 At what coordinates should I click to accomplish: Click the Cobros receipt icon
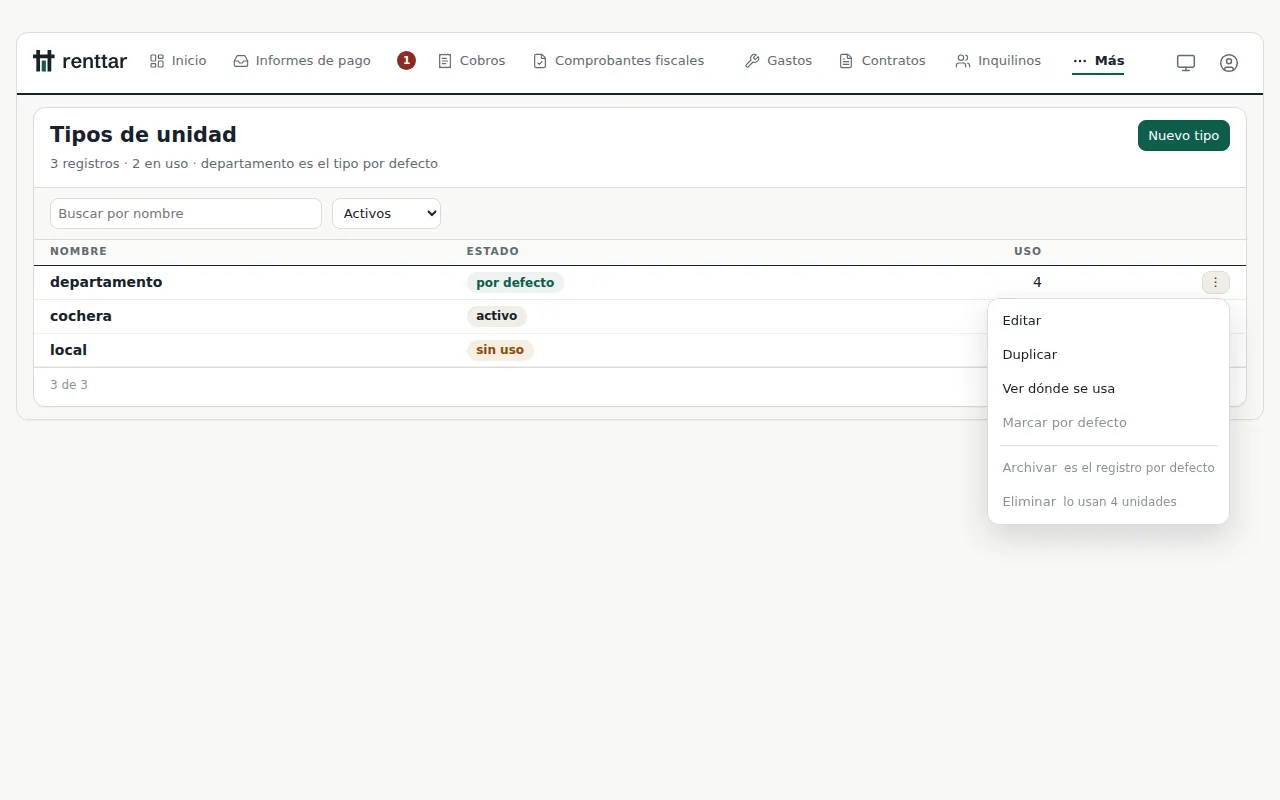click(x=445, y=61)
